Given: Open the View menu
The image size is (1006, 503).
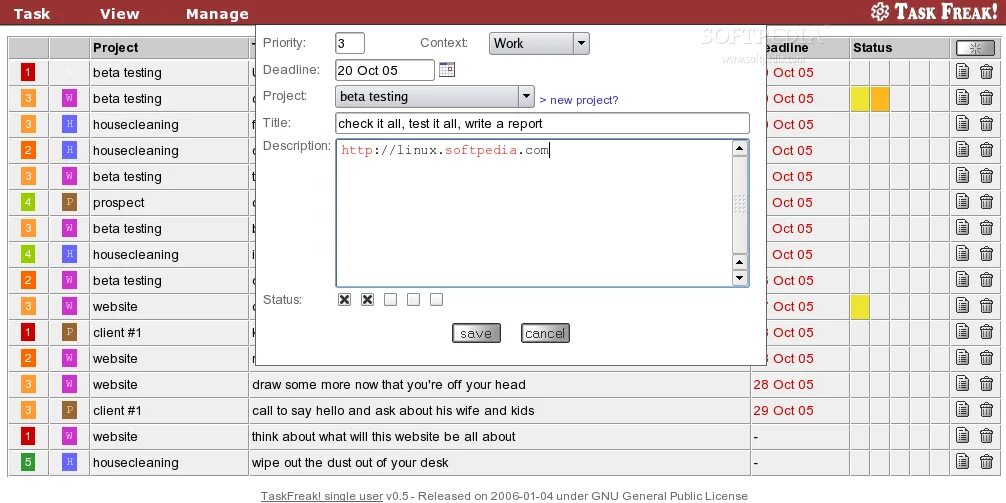Looking at the screenshot, I should coord(119,13).
